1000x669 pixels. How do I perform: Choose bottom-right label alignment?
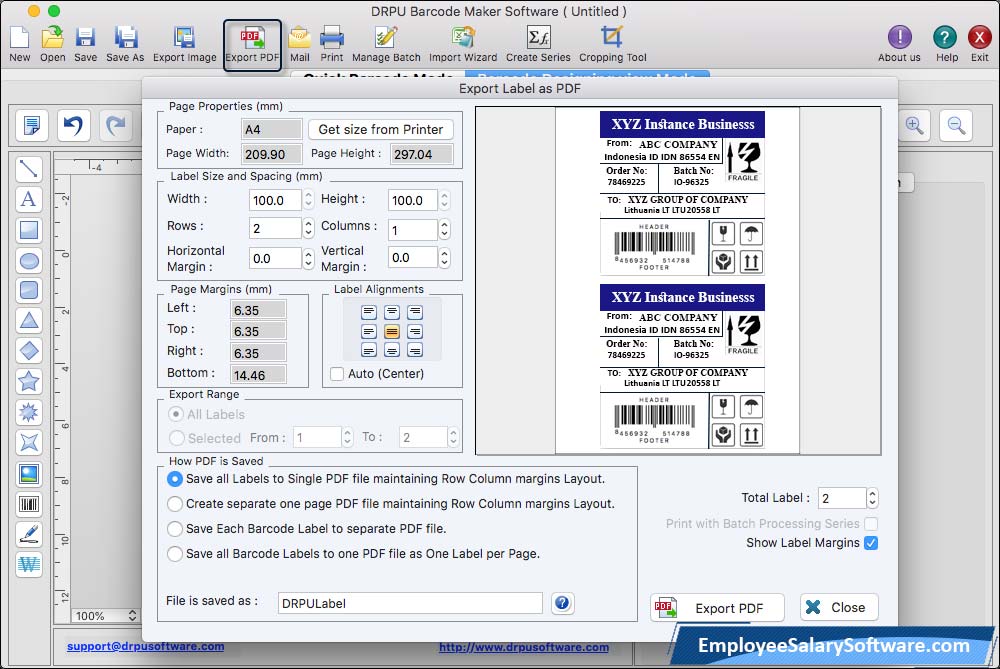415,350
